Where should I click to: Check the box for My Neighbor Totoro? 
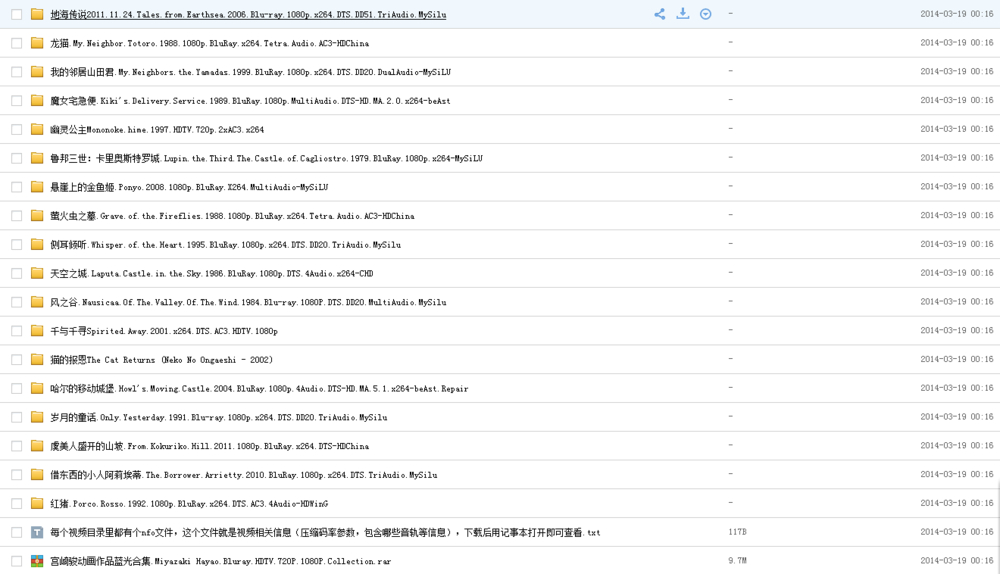click(17, 43)
